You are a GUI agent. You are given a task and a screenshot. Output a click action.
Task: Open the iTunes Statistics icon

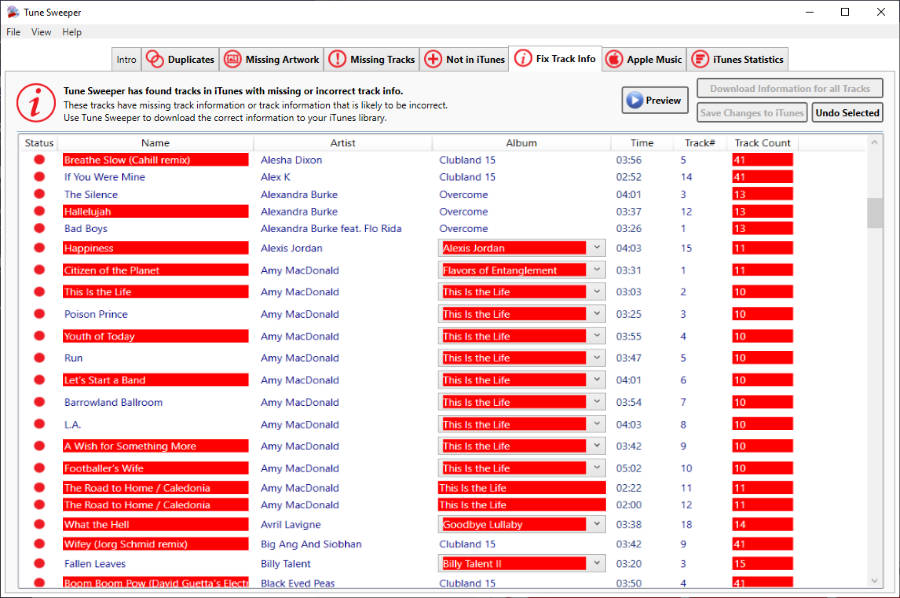[700, 59]
